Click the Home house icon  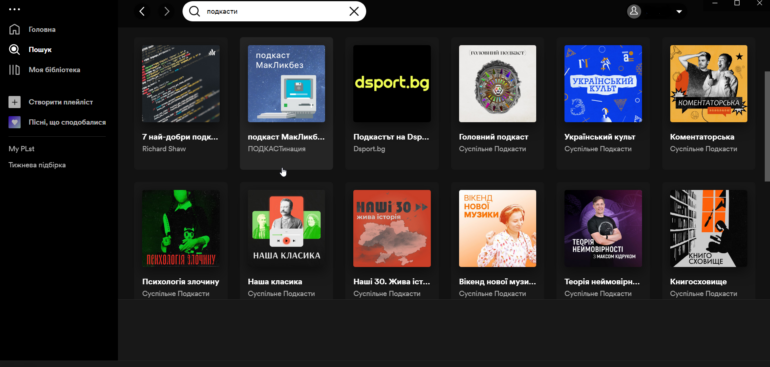(14, 29)
